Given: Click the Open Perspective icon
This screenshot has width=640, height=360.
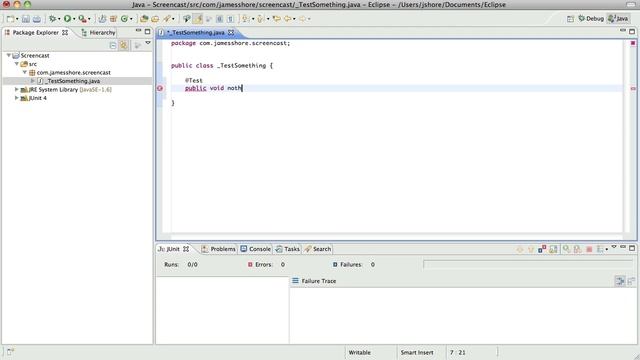Looking at the screenshot, I should point(570,19).
